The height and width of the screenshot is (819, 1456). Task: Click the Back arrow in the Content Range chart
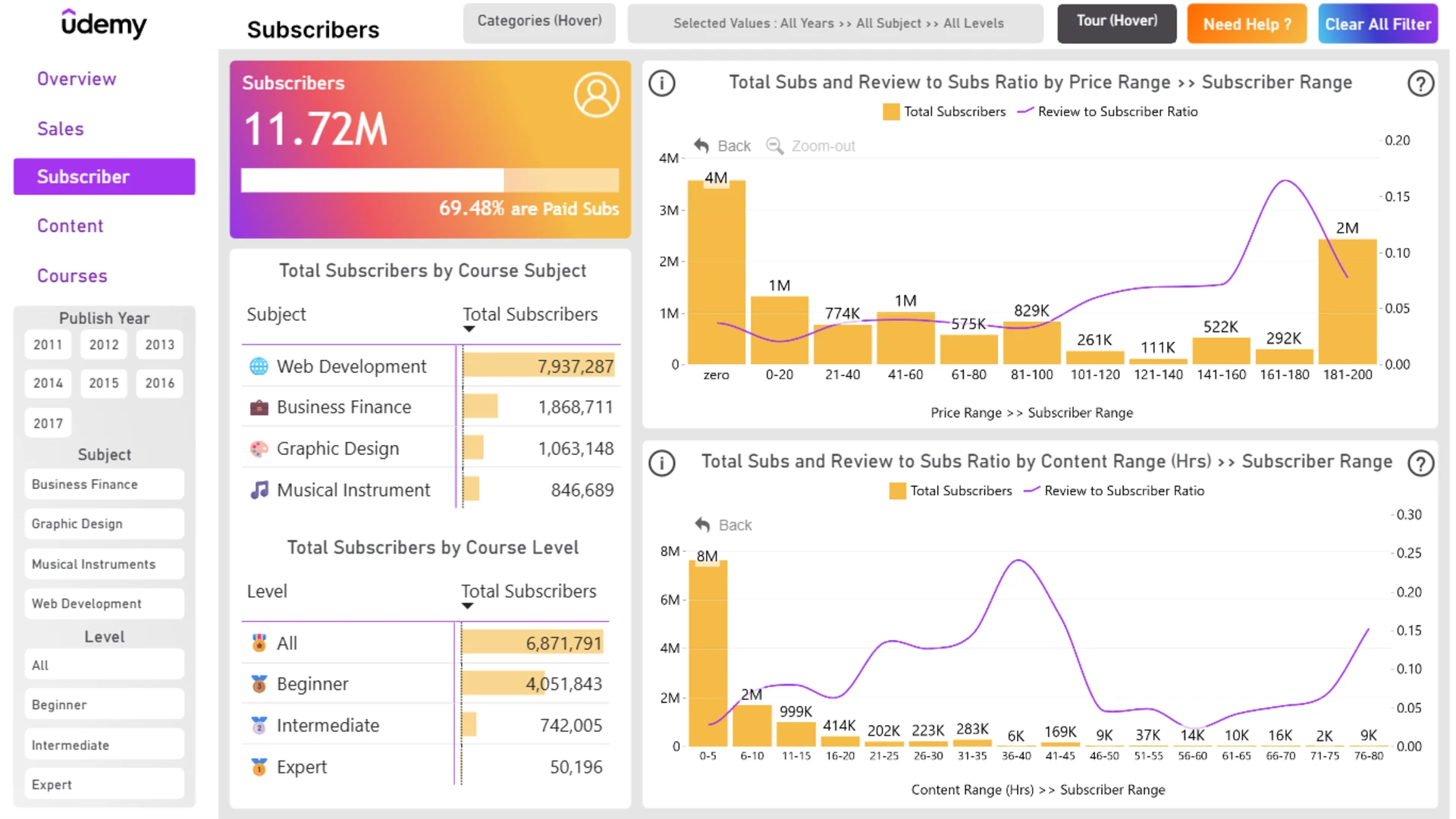(x=702, y=525)
